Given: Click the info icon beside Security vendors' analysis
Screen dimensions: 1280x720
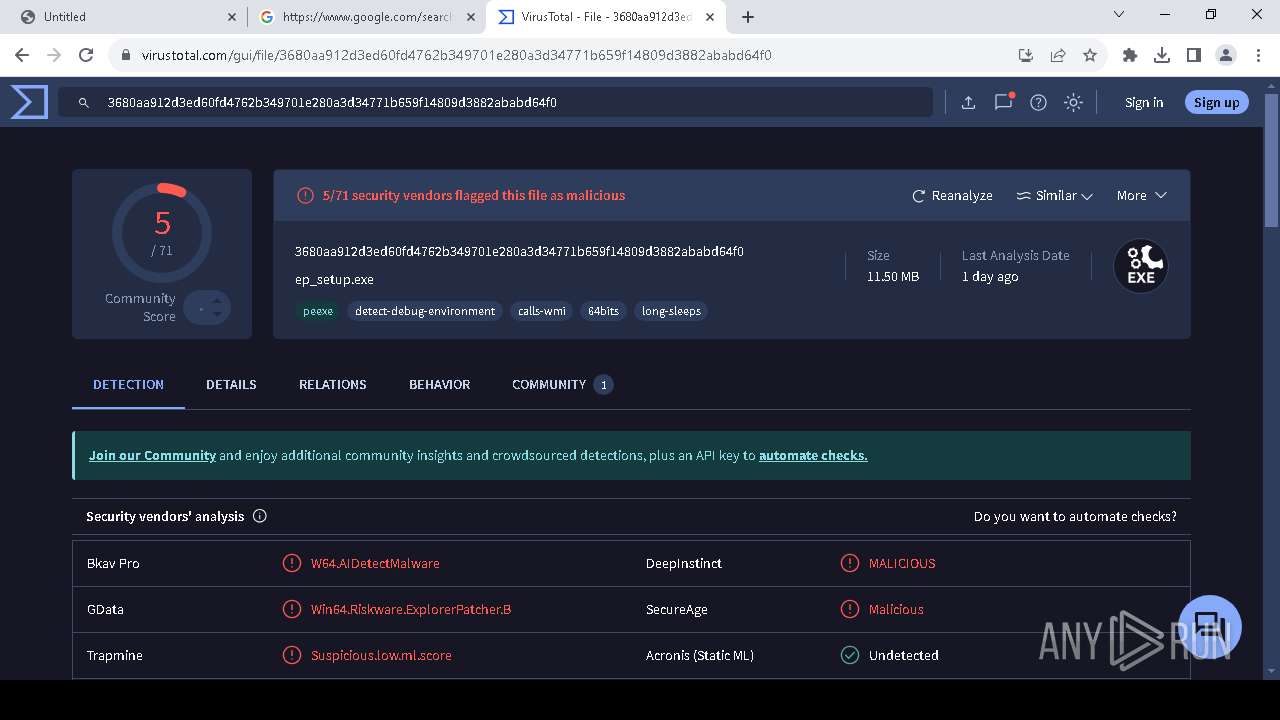Looking at the screenshot, I should click(x=260, y=516).
